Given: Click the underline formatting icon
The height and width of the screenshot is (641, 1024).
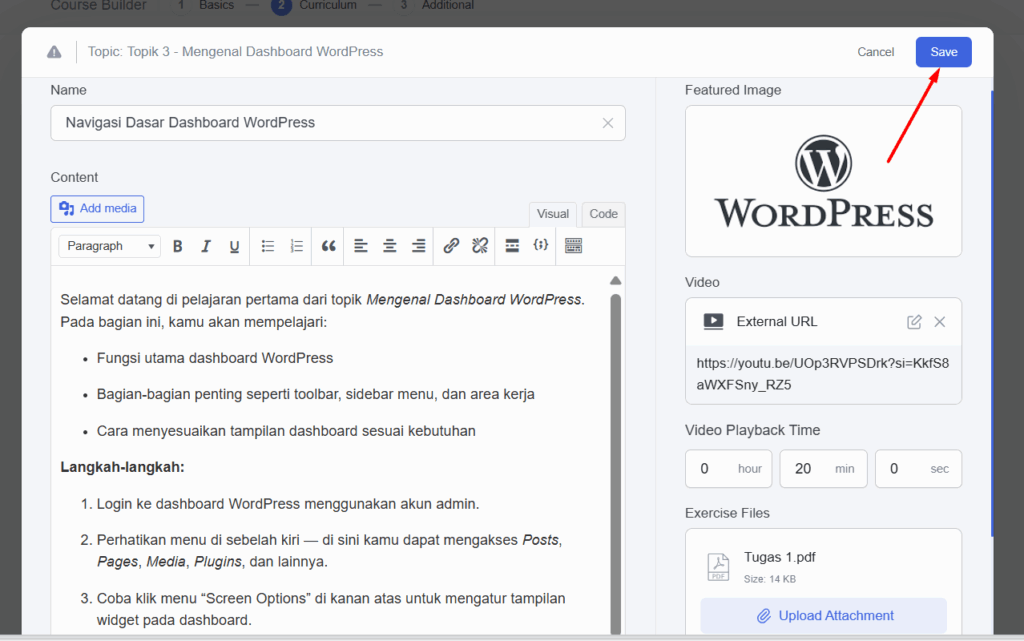Looking at the screenshot, I should pyautogui.click(x=234, y=246).
